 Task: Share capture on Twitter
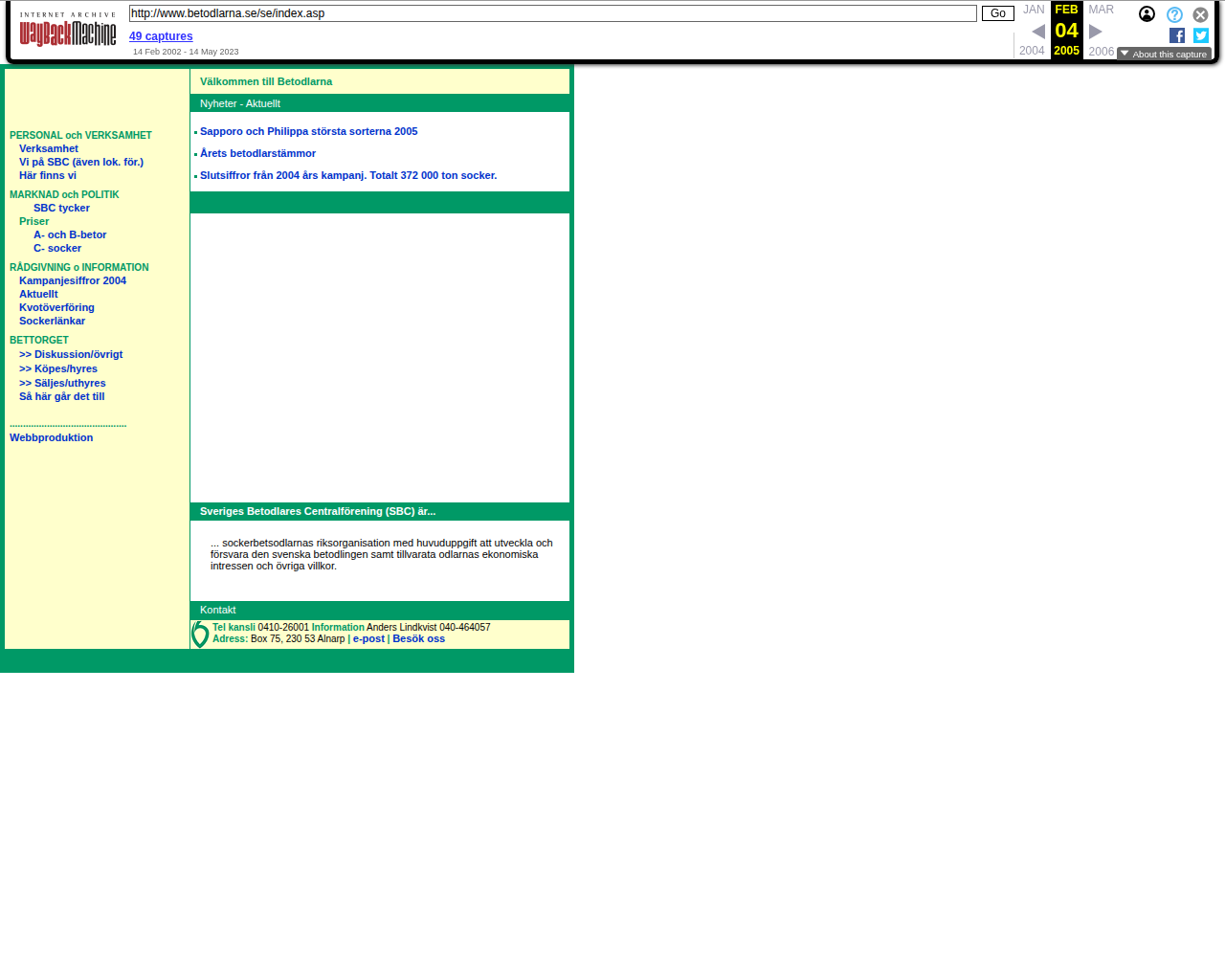[1201, 35]
